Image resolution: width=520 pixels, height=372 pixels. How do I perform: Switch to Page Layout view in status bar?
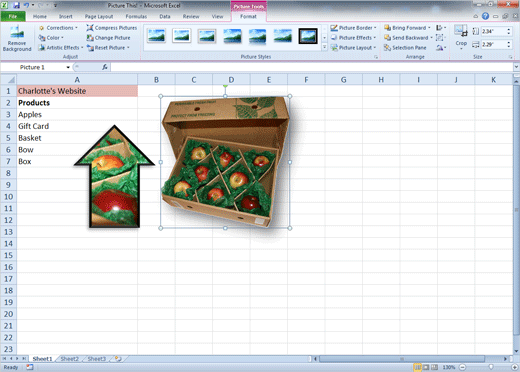tap(426, 367)
